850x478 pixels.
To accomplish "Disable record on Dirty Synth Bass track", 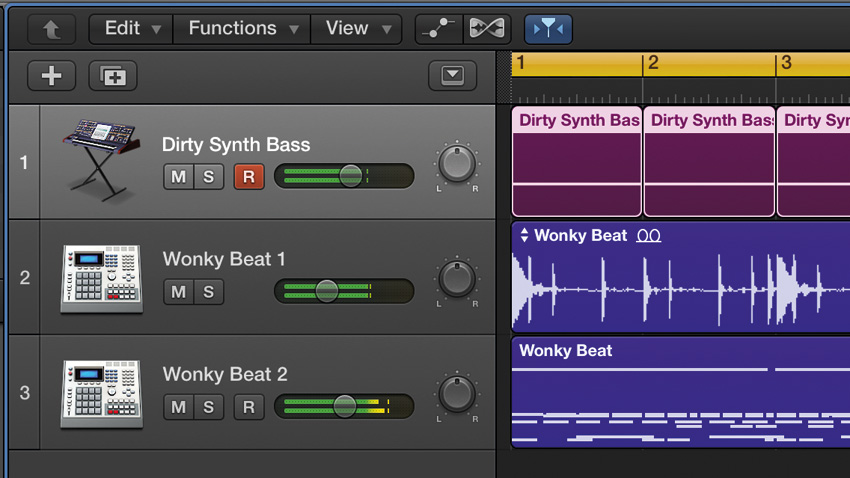I will [249, 177].
